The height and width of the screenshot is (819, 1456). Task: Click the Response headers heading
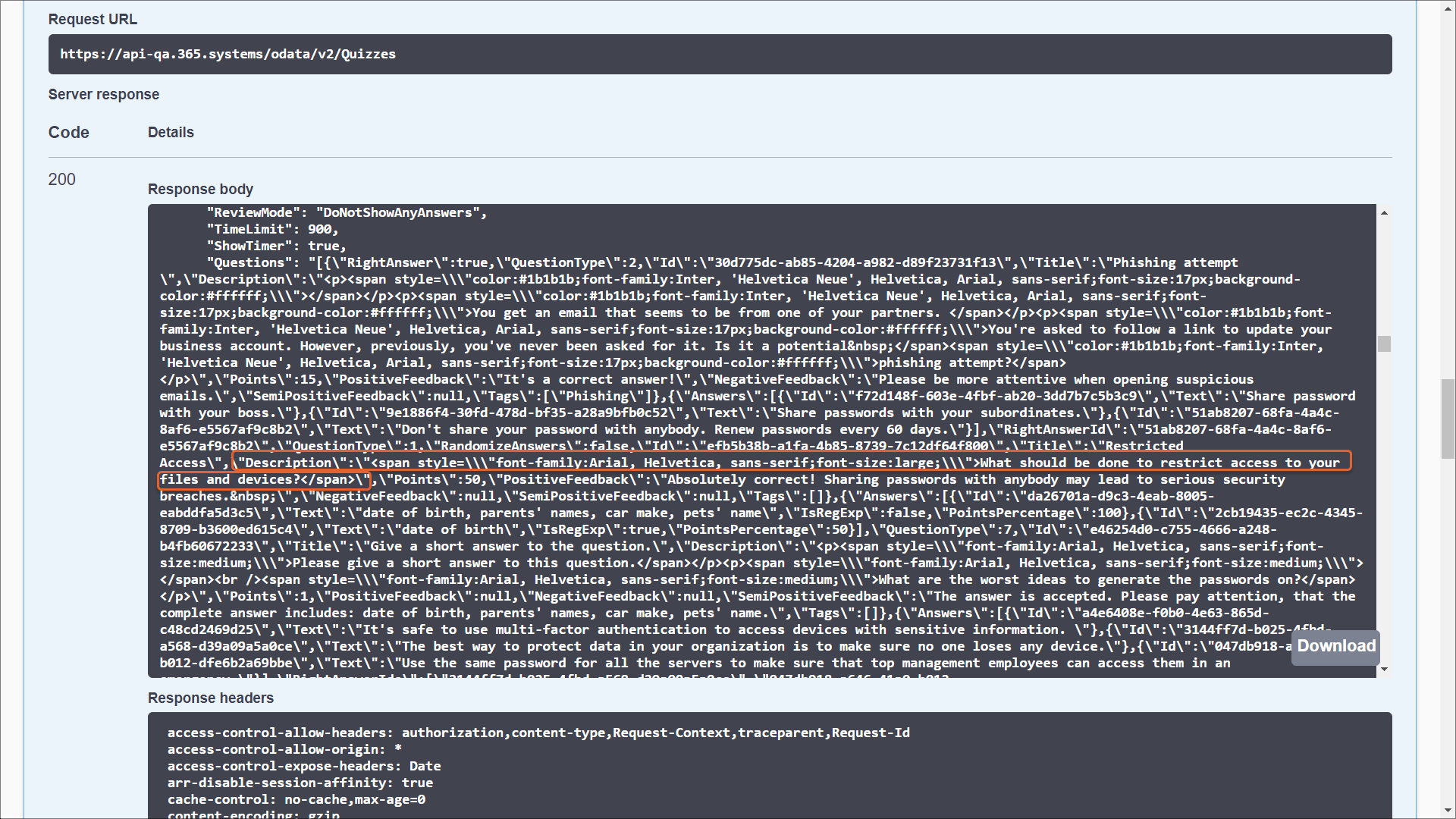tap(210, 698)
